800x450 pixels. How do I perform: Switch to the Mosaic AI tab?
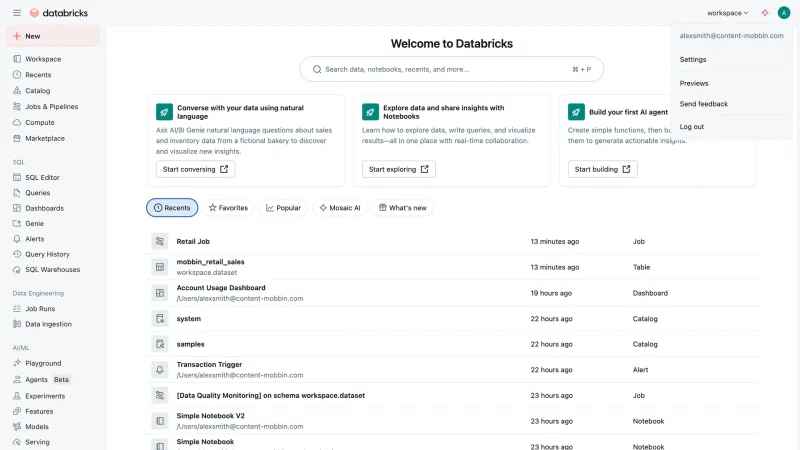click(340, 208)
